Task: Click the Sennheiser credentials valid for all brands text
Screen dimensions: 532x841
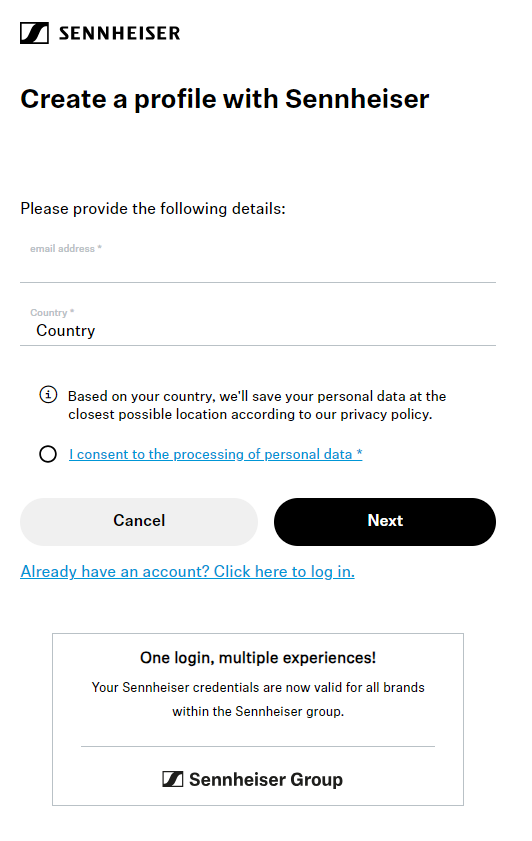Action: coord(258,699)
